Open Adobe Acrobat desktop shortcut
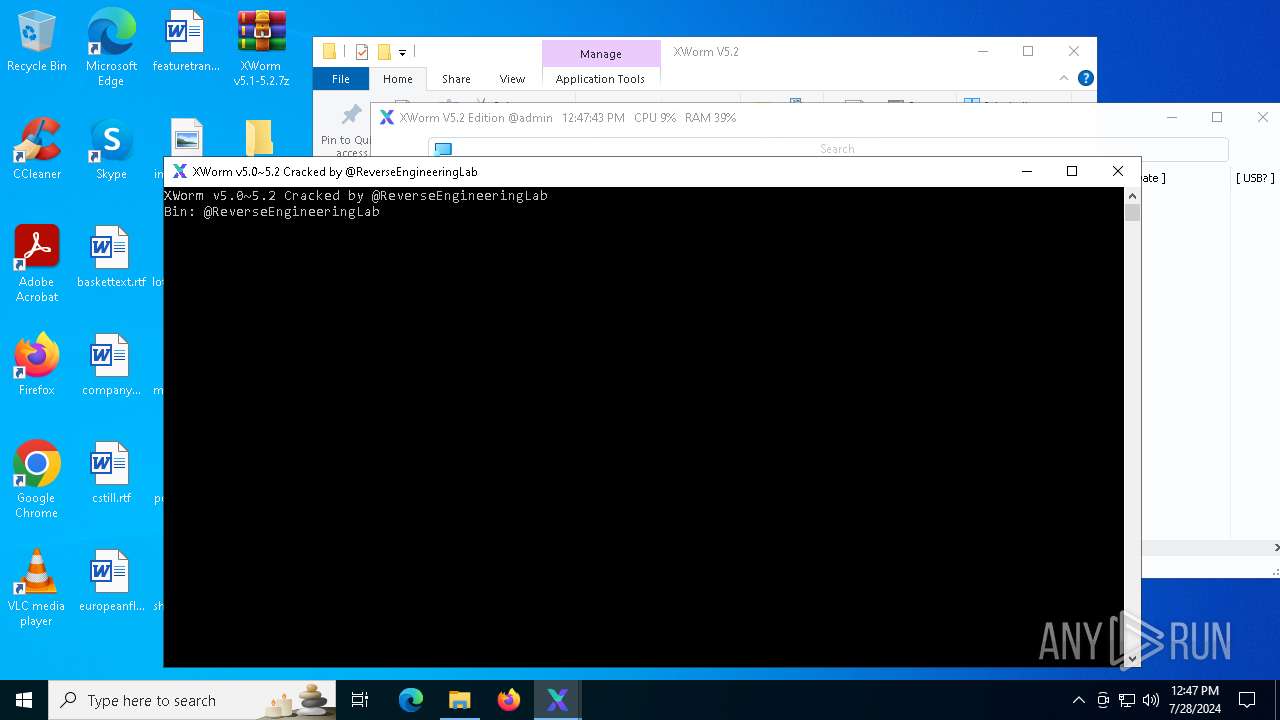The height and width of the screenshot is (720, 1280). 37,264
